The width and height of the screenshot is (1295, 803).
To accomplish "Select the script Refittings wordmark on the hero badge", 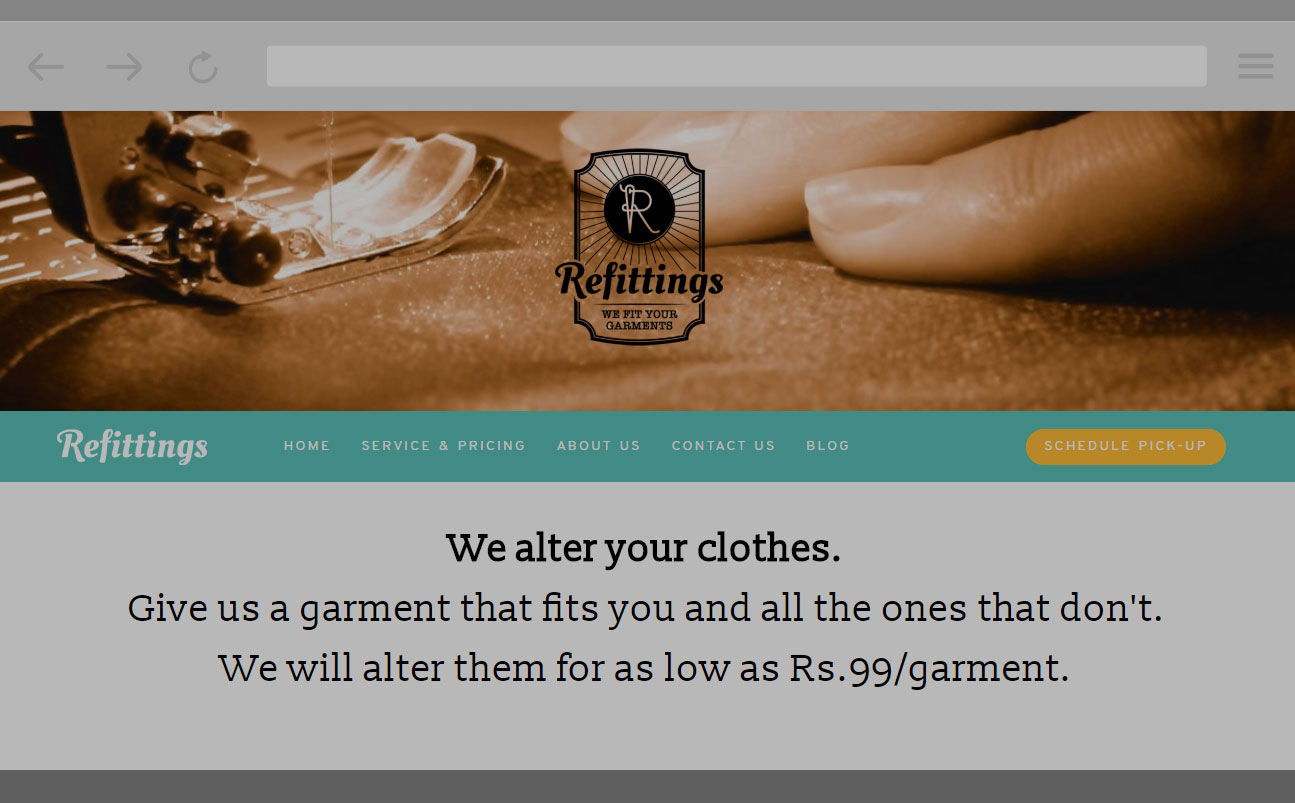I will [639, 279].
